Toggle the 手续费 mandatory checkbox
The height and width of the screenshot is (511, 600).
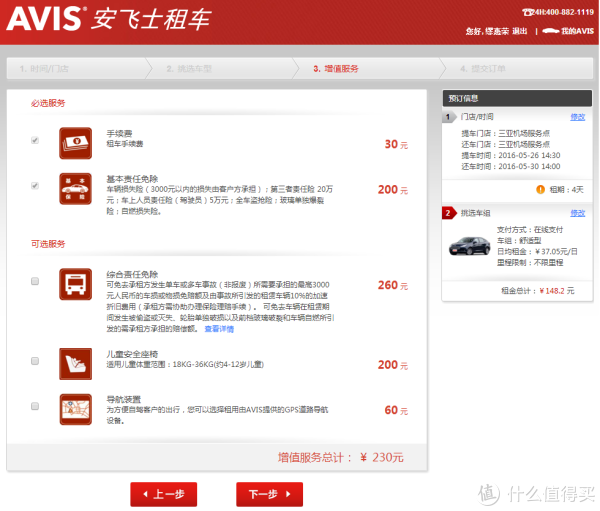[35, 140]
